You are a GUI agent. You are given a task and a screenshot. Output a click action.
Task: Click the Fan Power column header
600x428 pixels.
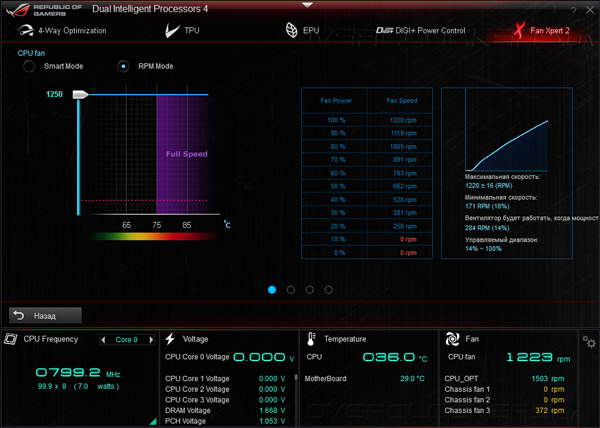(336, 101)
